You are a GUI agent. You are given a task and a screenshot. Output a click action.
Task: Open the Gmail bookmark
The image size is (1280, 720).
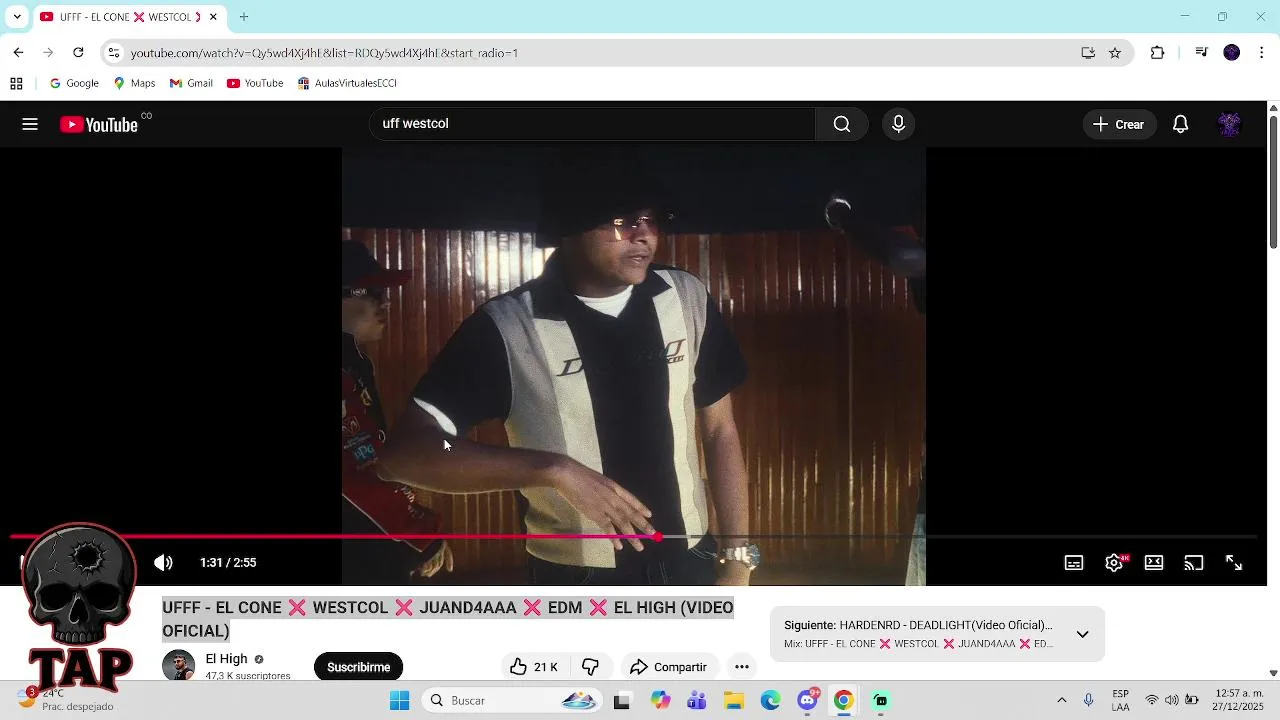(191, 83)
